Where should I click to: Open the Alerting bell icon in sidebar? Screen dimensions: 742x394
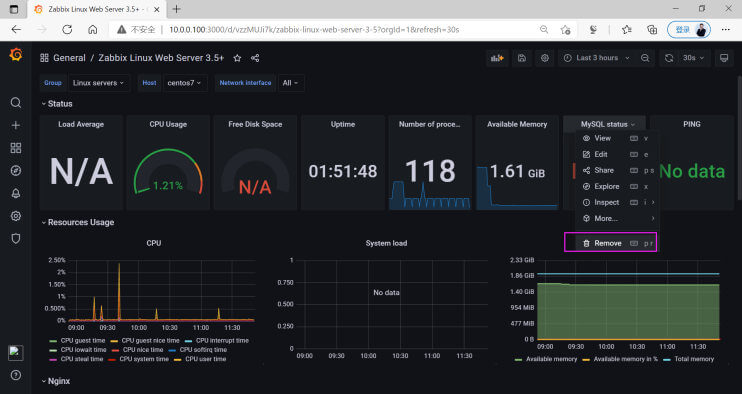pos(16,193)
